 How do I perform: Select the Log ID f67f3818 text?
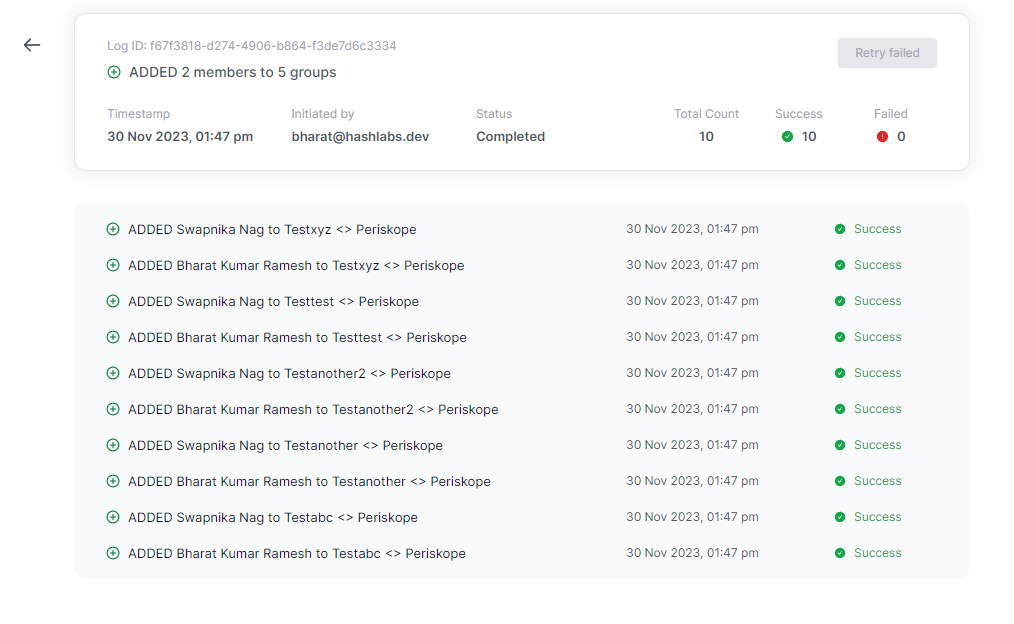(x=252, y=46)
